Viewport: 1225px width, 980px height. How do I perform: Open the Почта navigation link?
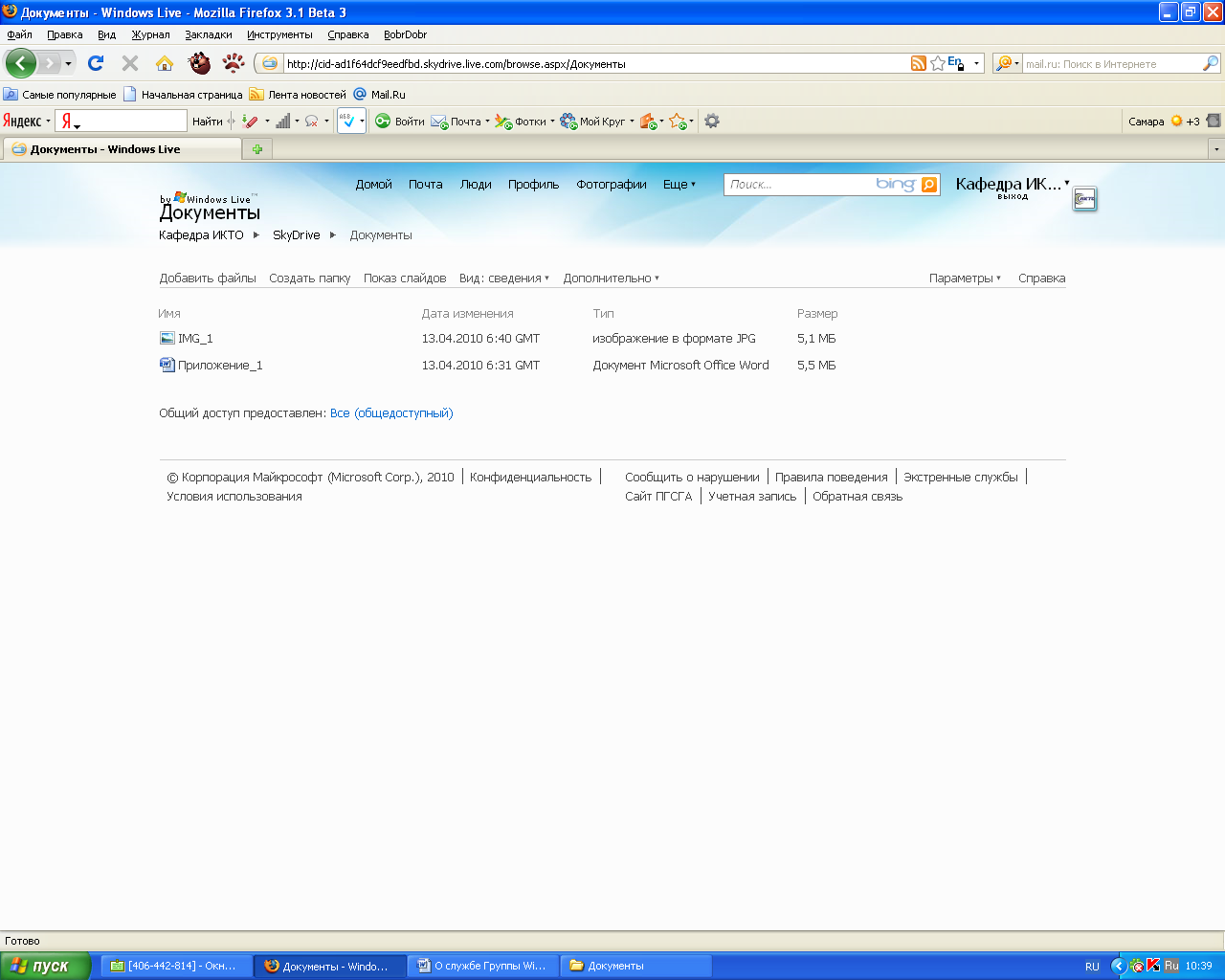point(426,185)
